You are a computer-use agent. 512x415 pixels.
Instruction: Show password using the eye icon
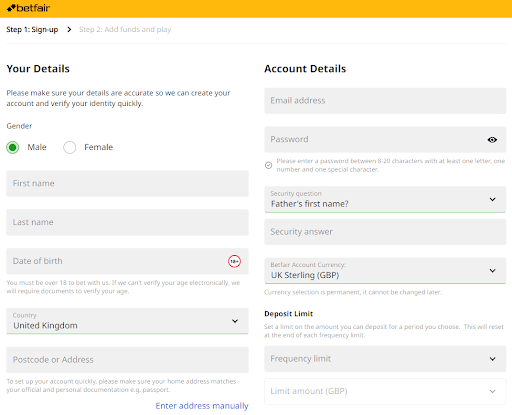[492, 140]
